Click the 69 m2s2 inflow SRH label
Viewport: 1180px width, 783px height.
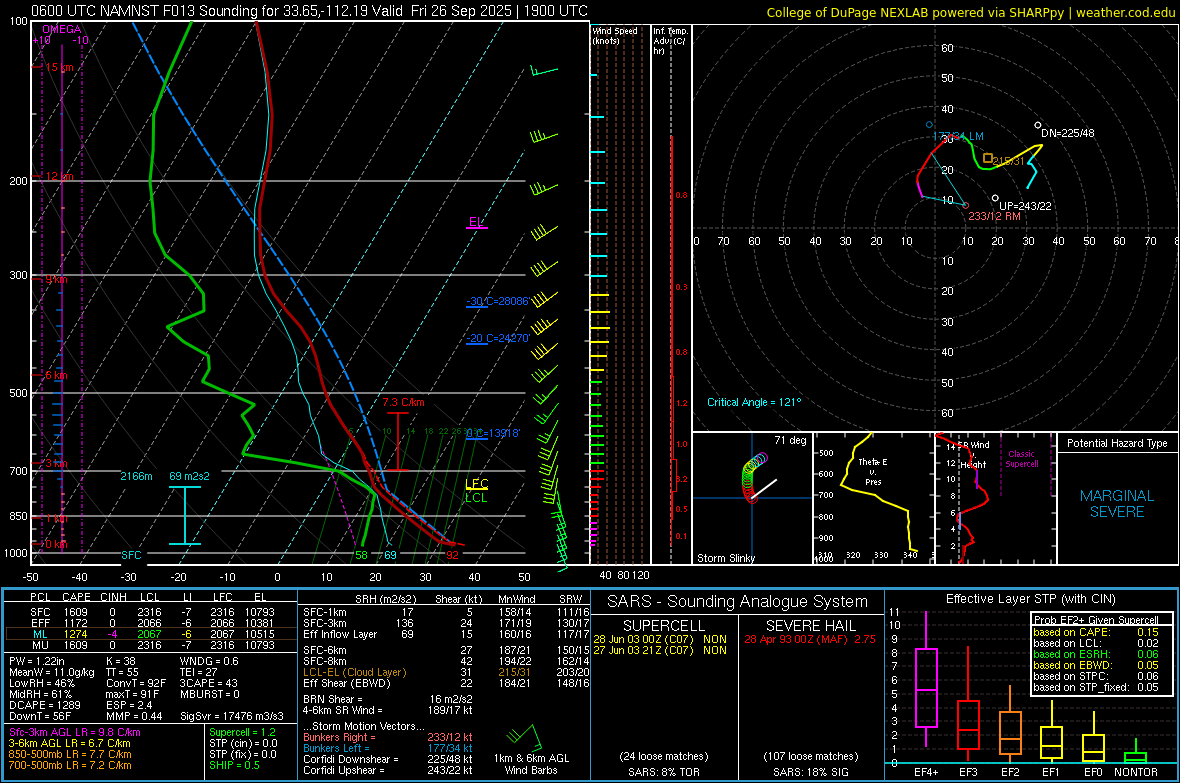pos(190,476)
